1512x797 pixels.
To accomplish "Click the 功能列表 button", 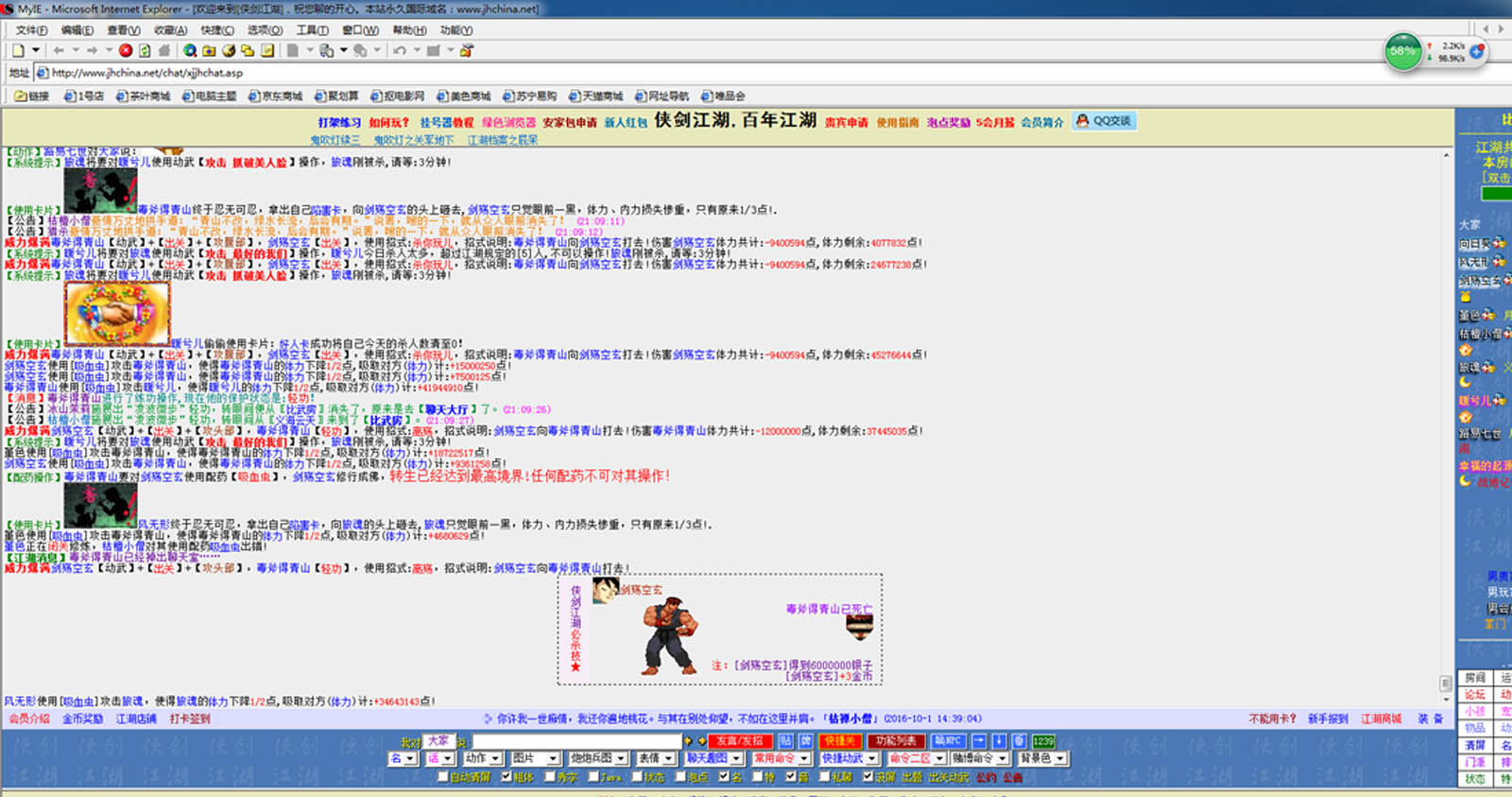I will [x=896, y=741].
